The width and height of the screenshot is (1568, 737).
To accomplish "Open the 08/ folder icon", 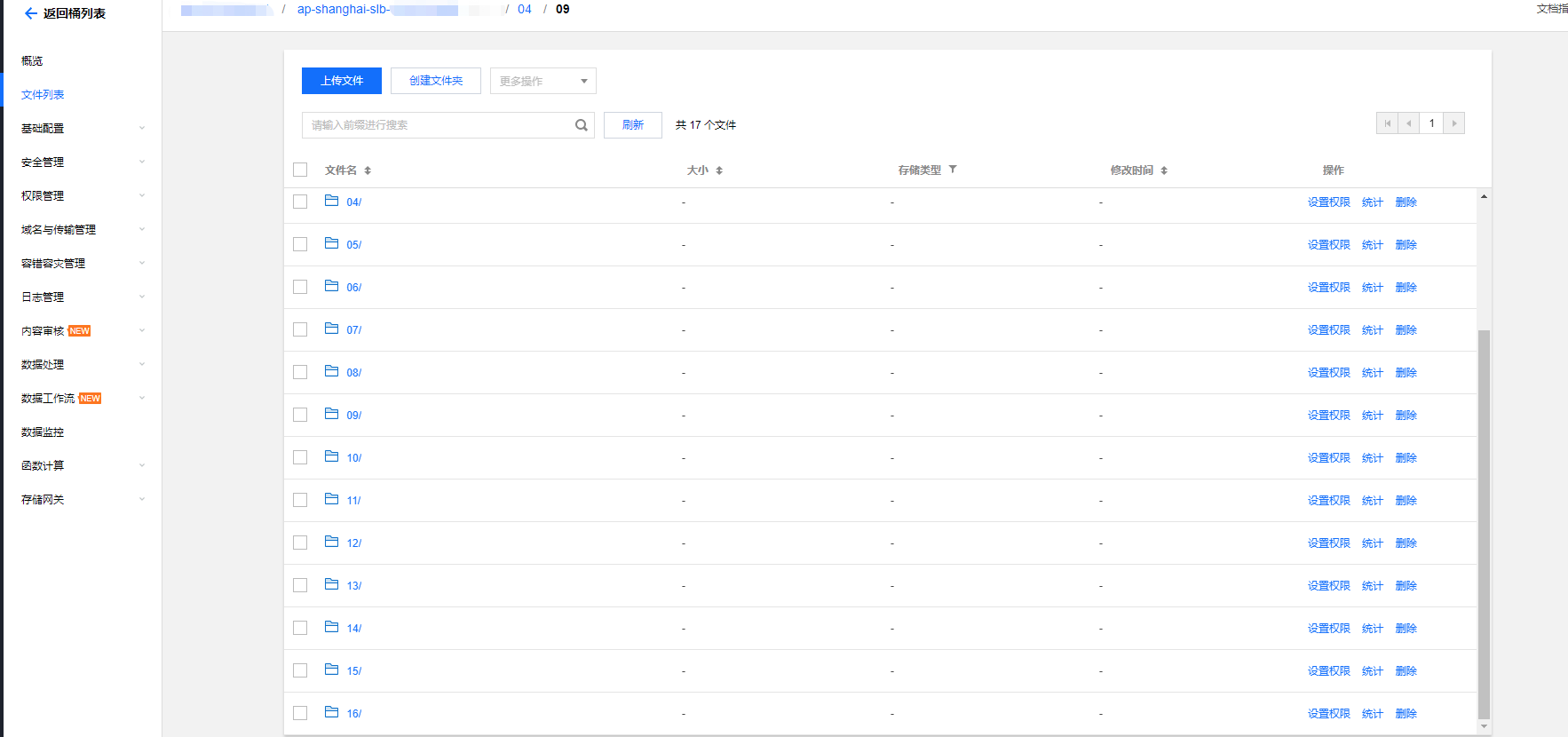I will (331, 371).
